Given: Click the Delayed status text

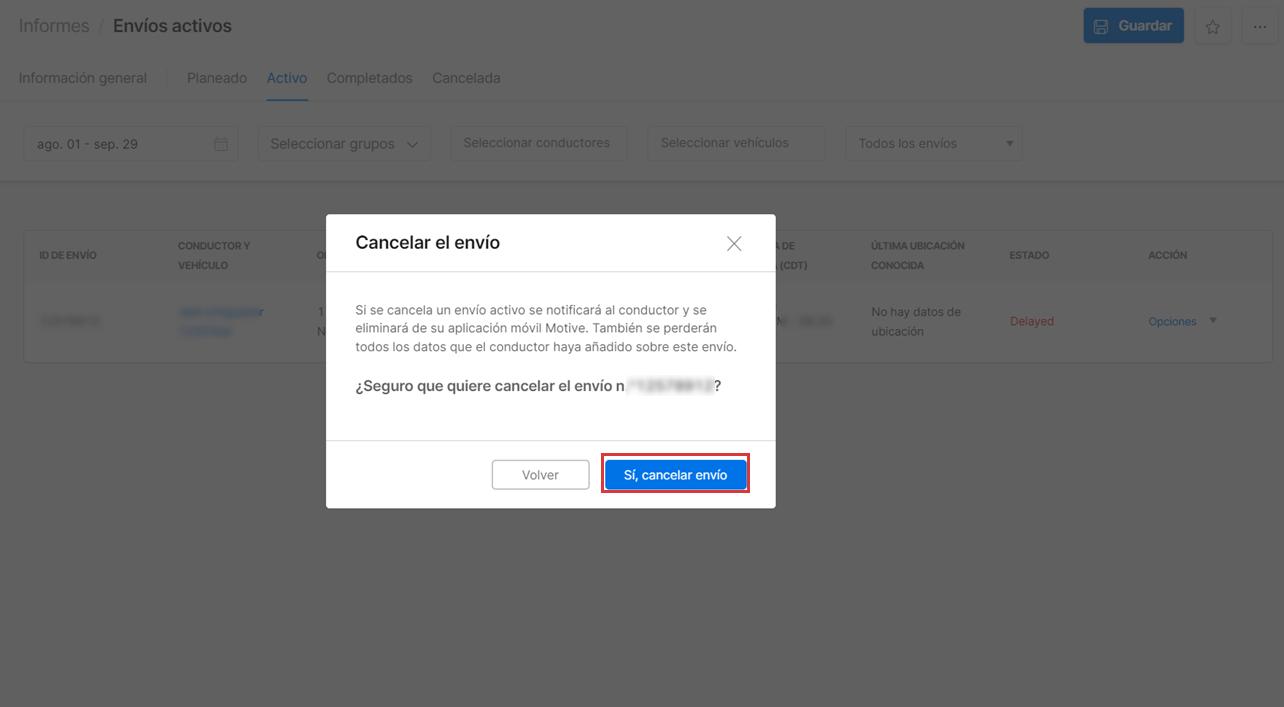Looking at the screenshot, I should pos(1032,322).
